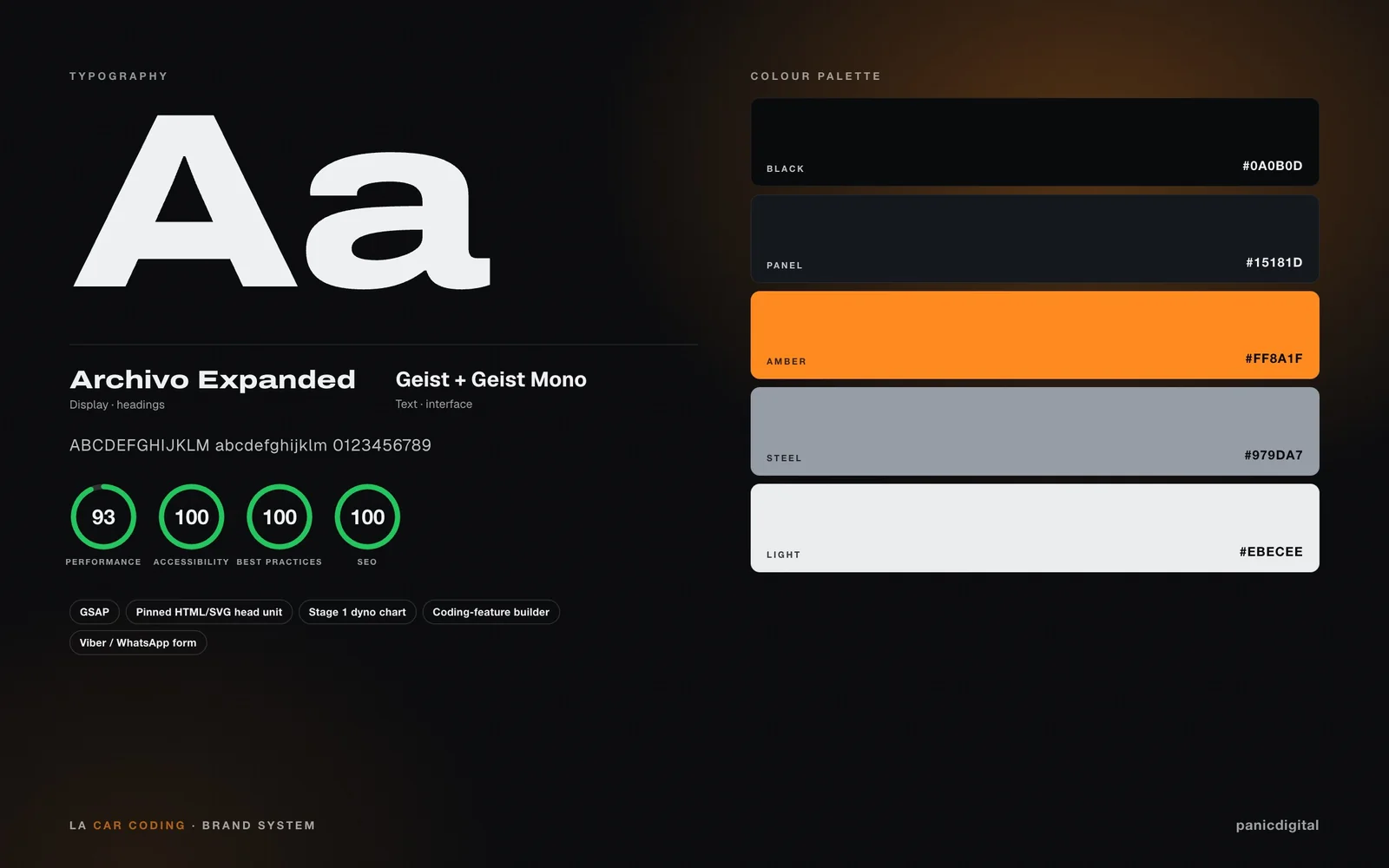
Task: Open the Coding-feature builder tag
Action: [x=491, y=612]
